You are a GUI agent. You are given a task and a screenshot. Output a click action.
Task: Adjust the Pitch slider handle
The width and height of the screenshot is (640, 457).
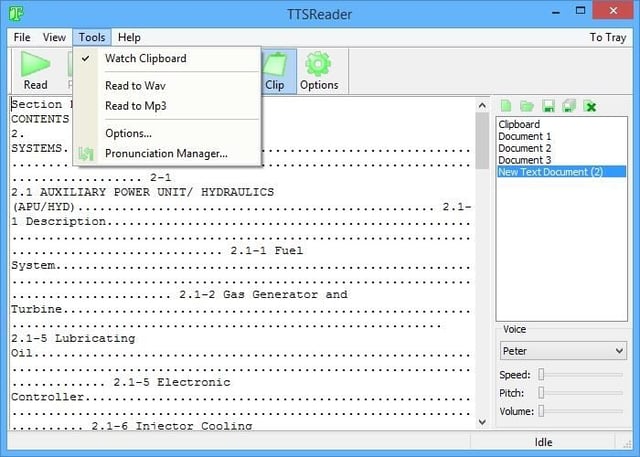(x=541, y=393)
